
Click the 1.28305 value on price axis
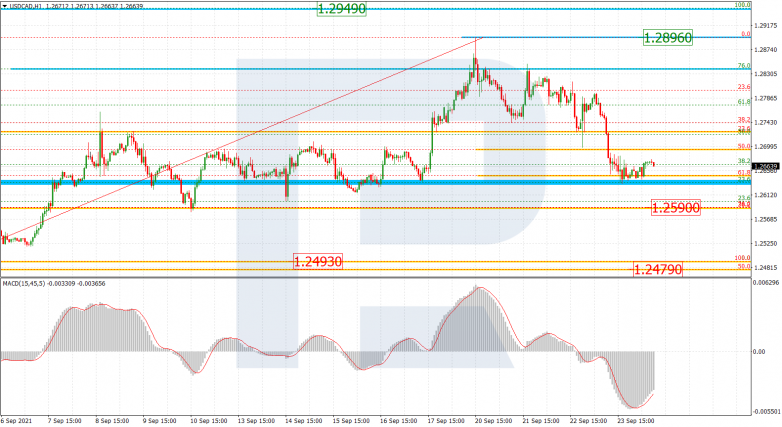(x=767, y=74)
